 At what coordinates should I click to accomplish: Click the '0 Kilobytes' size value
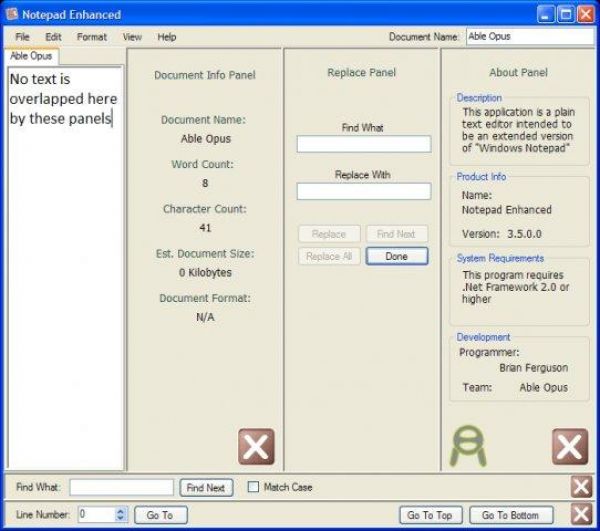tap(205, 273)
